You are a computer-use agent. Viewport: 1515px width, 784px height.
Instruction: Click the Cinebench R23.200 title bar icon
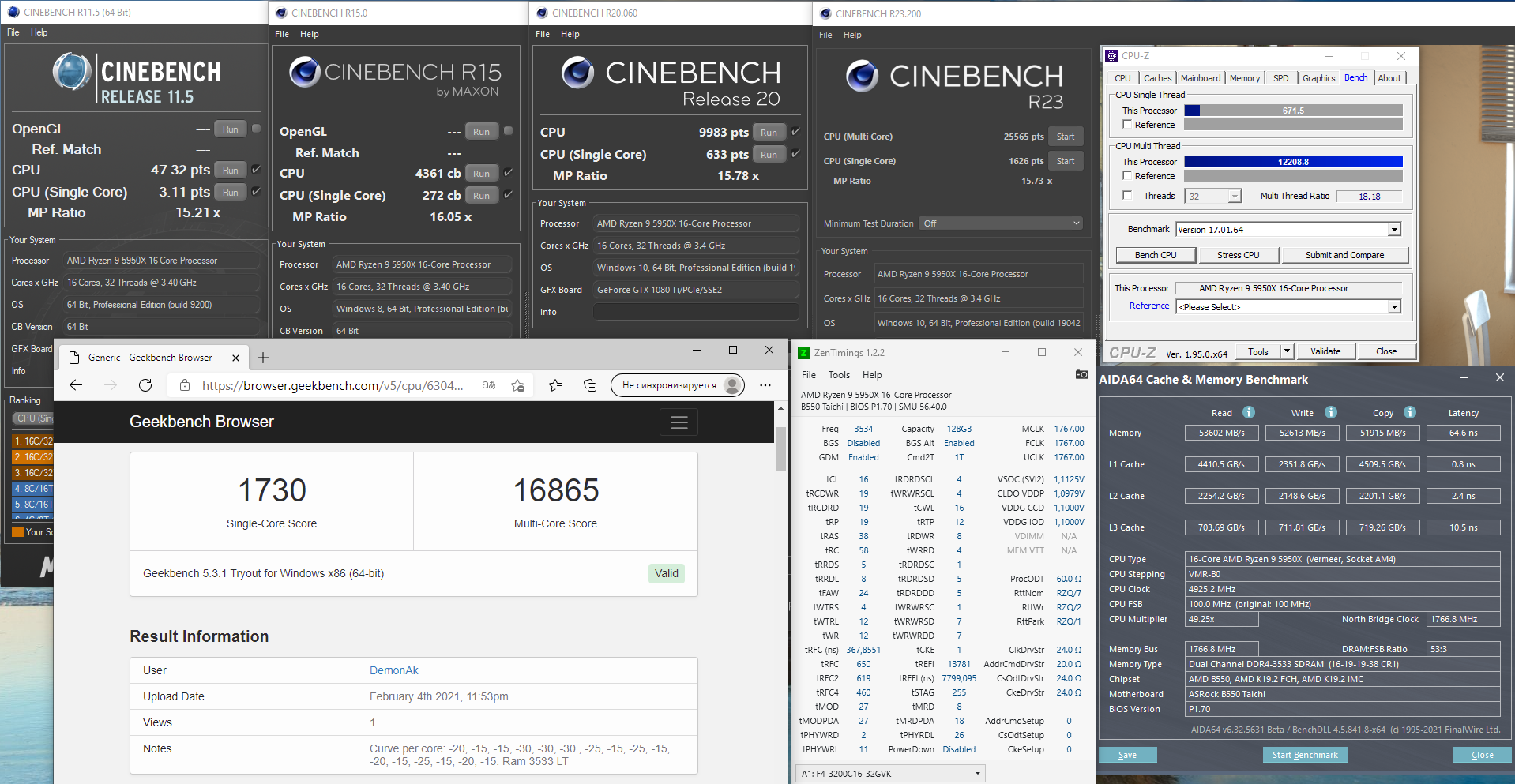point(825,13)
